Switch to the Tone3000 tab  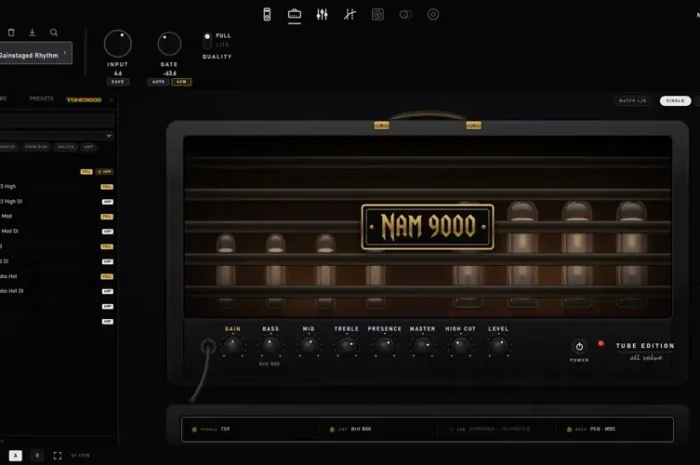tap(84, 100)
